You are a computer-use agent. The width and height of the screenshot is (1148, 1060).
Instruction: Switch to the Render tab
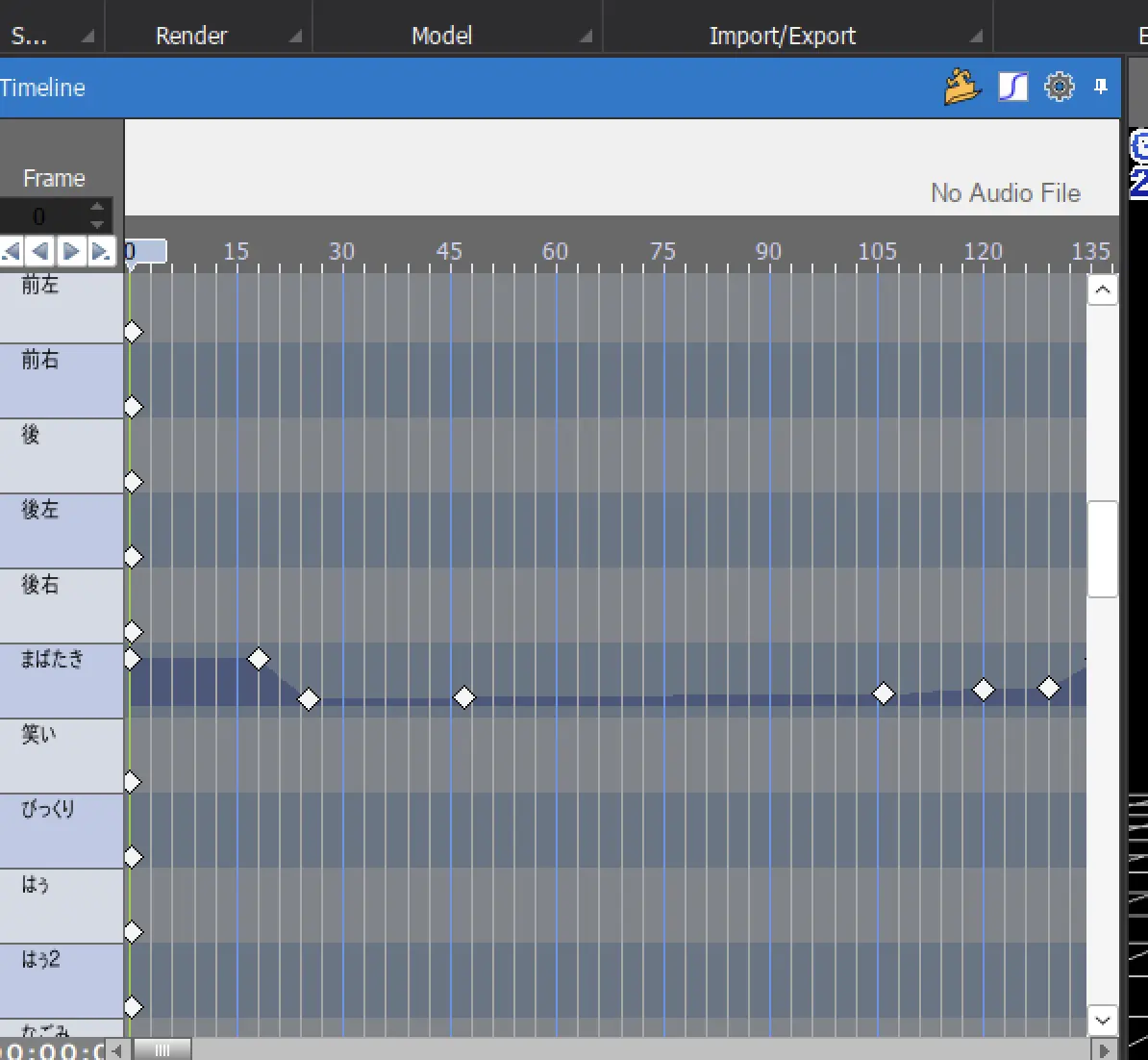tap(192, 36)
